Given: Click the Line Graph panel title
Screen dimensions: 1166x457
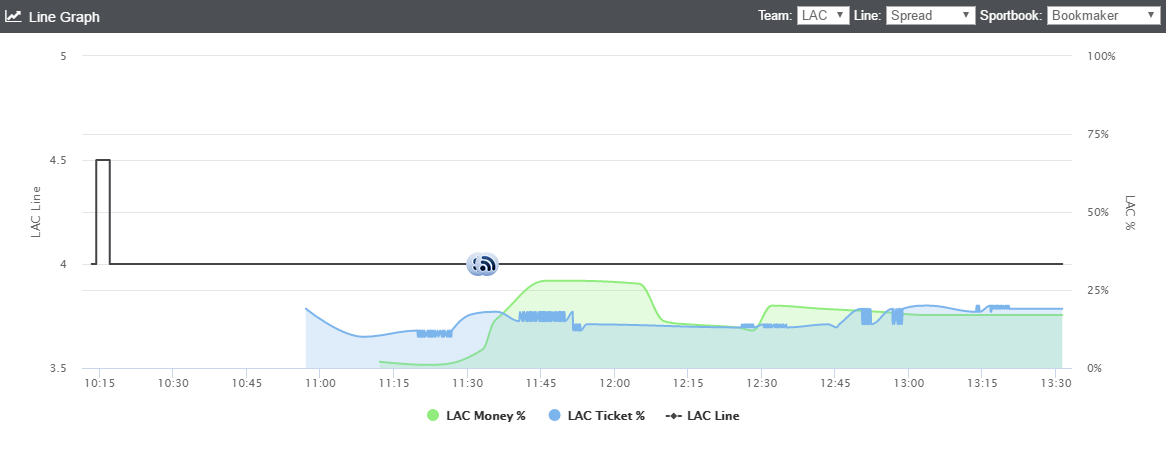Looking at the screenshot, I should tap(64, 16).
